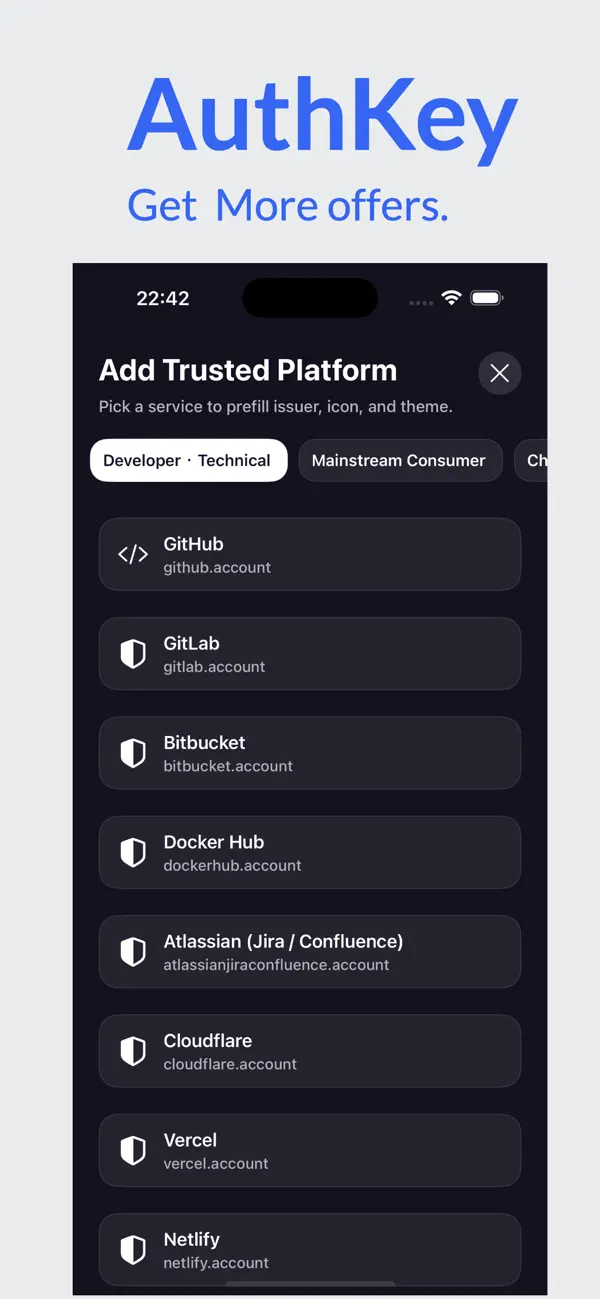The image size is (600, 1299).
Task: Click the GitHub code icon
Action: click(x=133, y=554)
